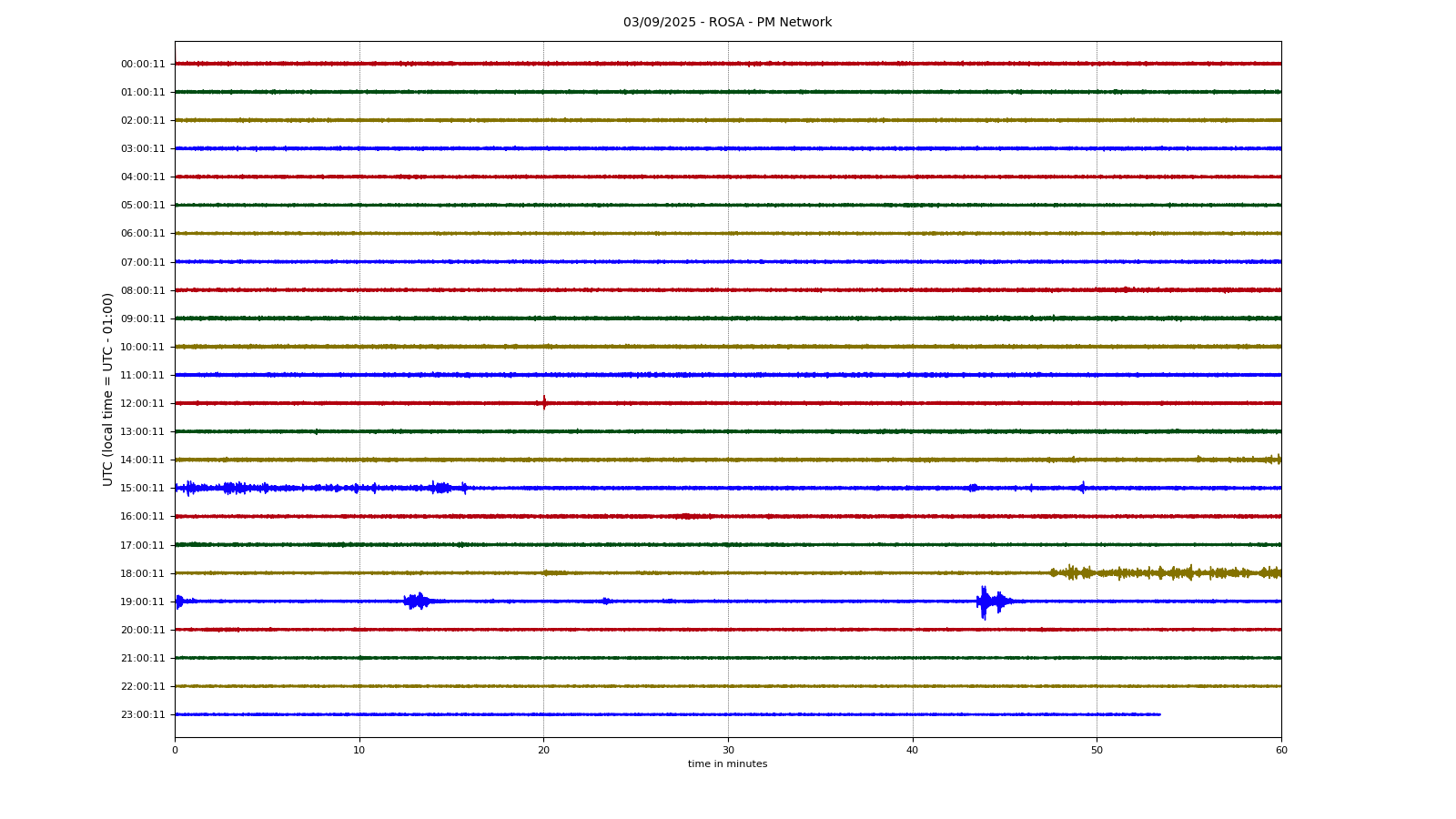The image size is (1456, 819).
Task: Click the blue burst at 19:00 near minute 13
Action: tap(417, 601)
